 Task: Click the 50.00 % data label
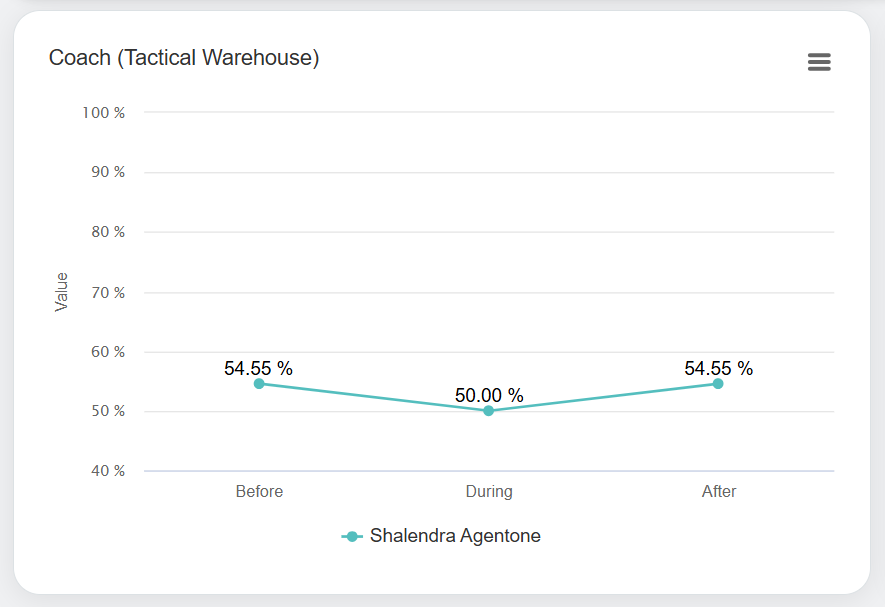489,395
